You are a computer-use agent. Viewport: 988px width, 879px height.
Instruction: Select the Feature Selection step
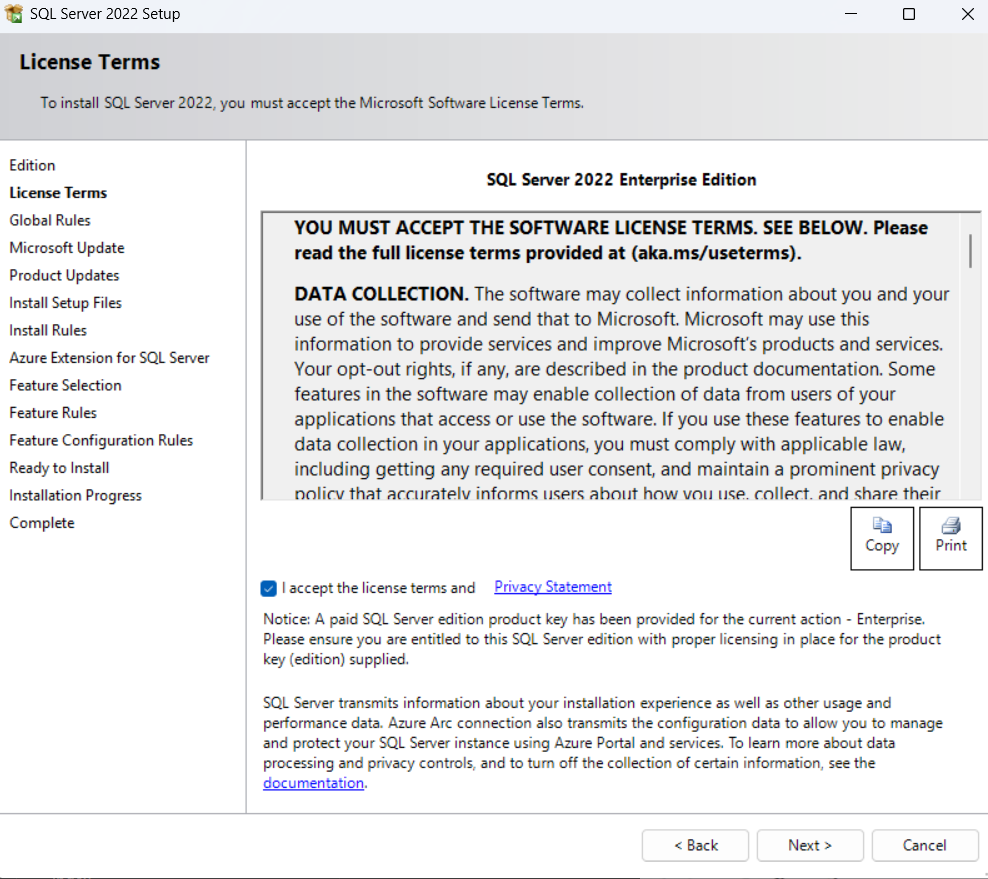coord(65,385)
